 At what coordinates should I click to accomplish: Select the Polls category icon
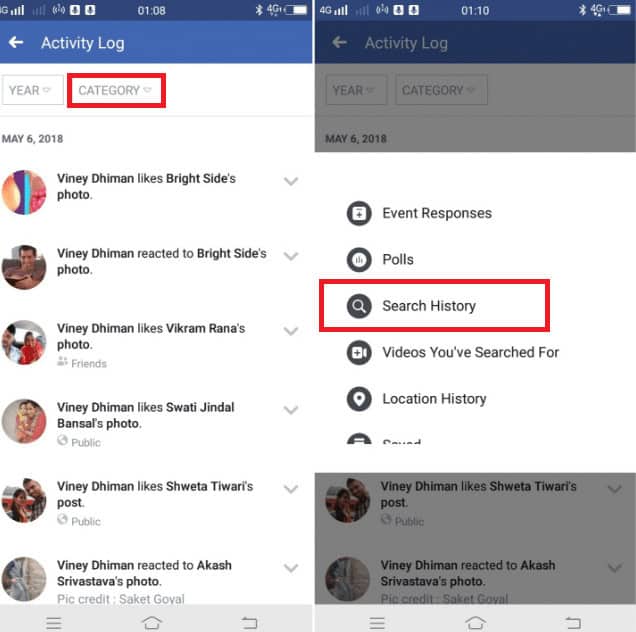pyautogui.click(x=359, y=260)
